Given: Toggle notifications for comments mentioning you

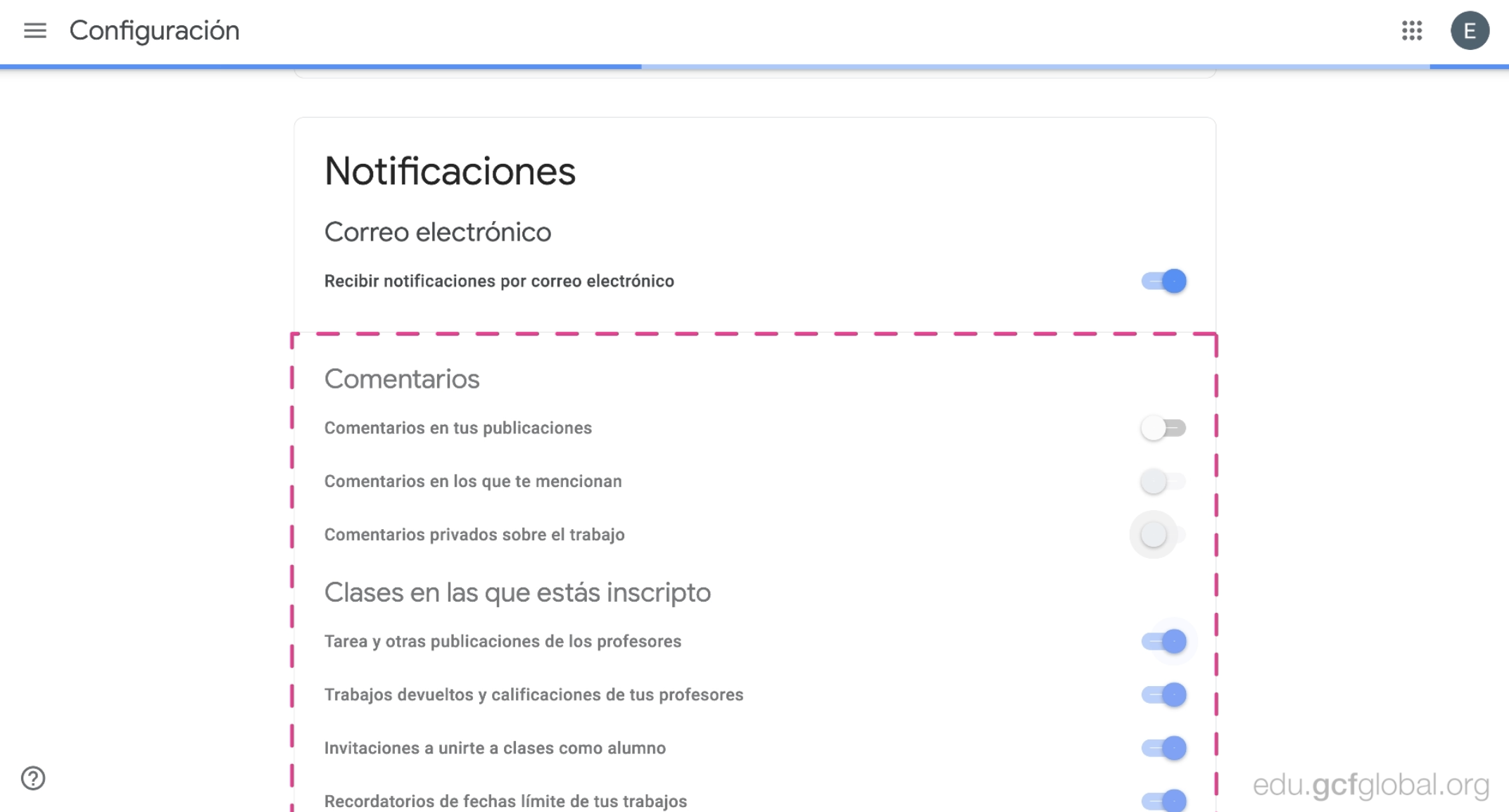Looking at the screenshot, I should pos(1160,481).
